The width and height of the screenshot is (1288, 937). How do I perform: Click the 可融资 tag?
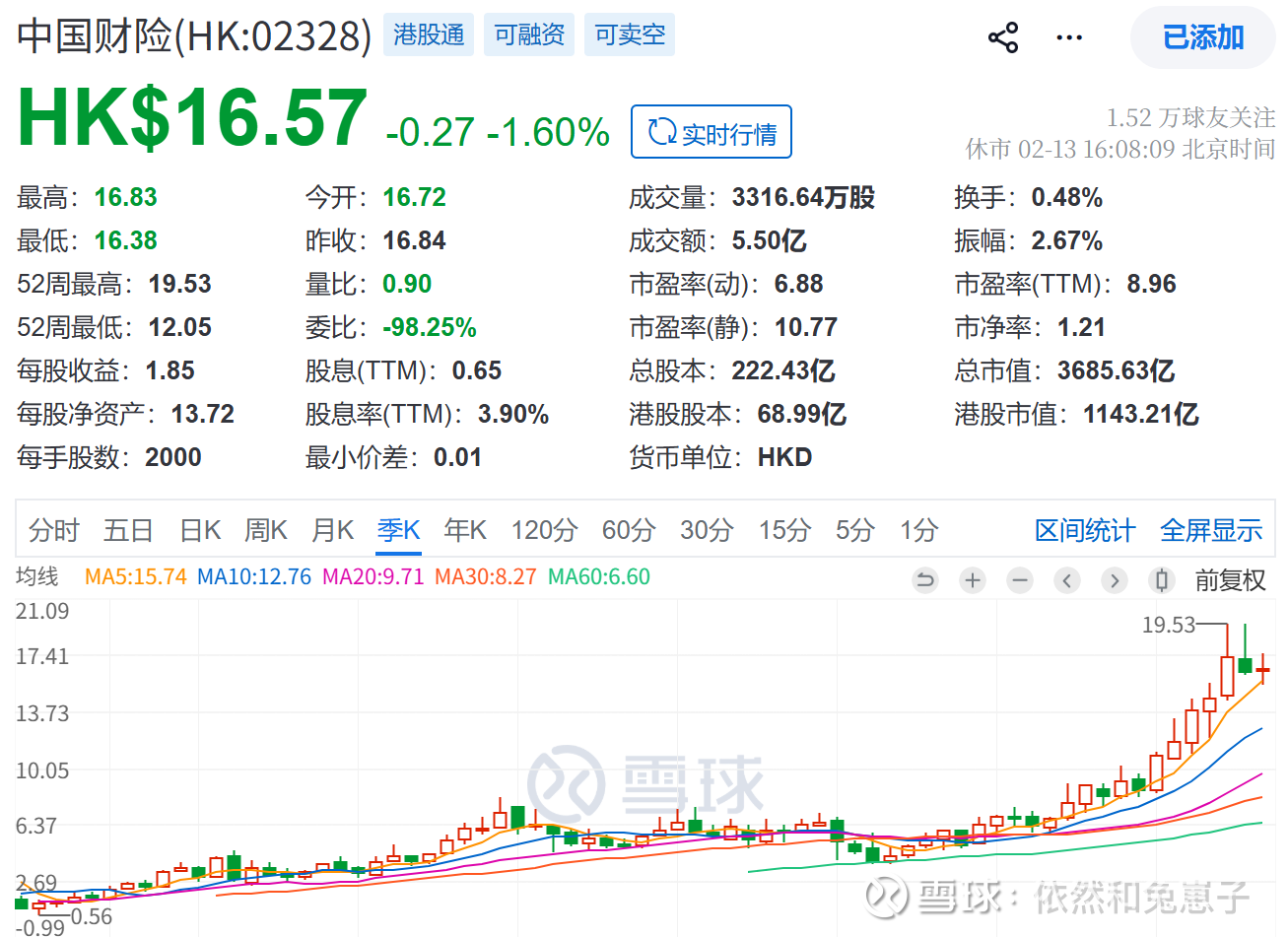[x=529, y=34]
